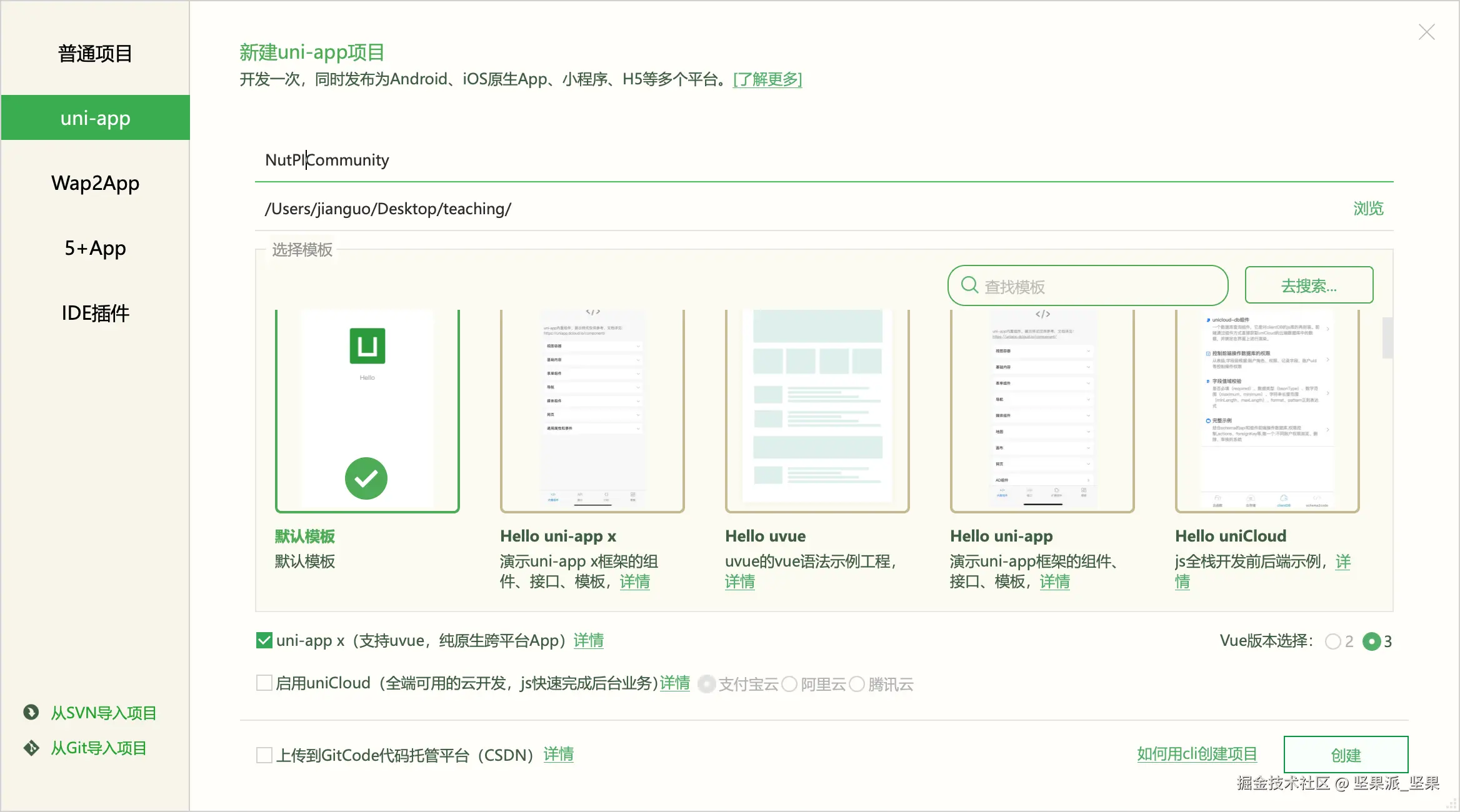The height and width of the screenshot is (812, 1460).
Task: Close the new project dialog
Action: pyautogui.click(x=1426, y=32)
